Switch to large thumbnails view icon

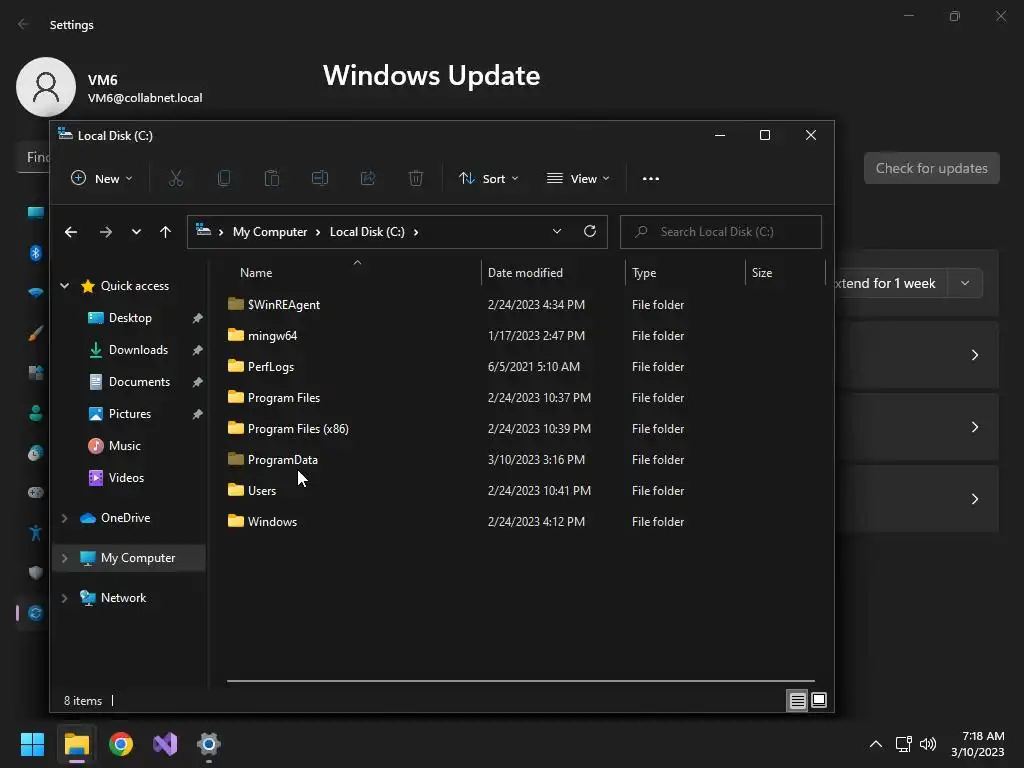click(818, 701)
